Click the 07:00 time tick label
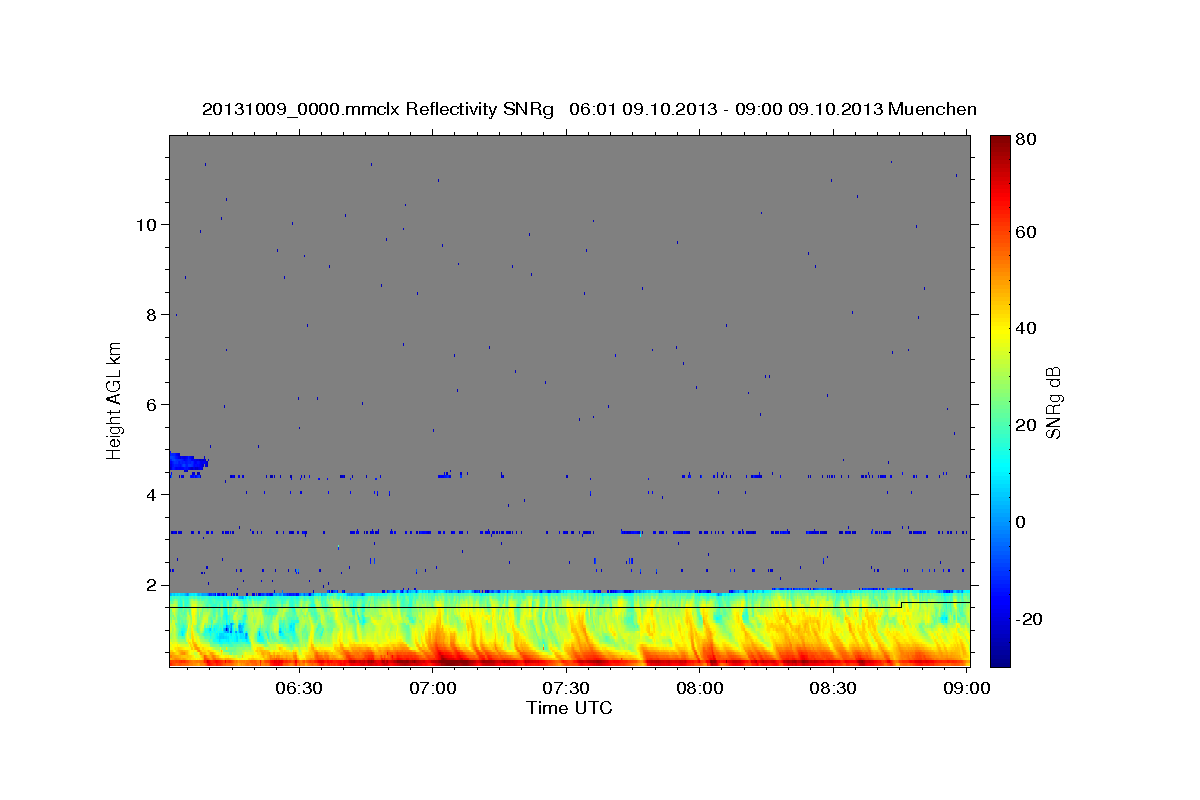Screen dimensions: 1200x800 [433, 688]
